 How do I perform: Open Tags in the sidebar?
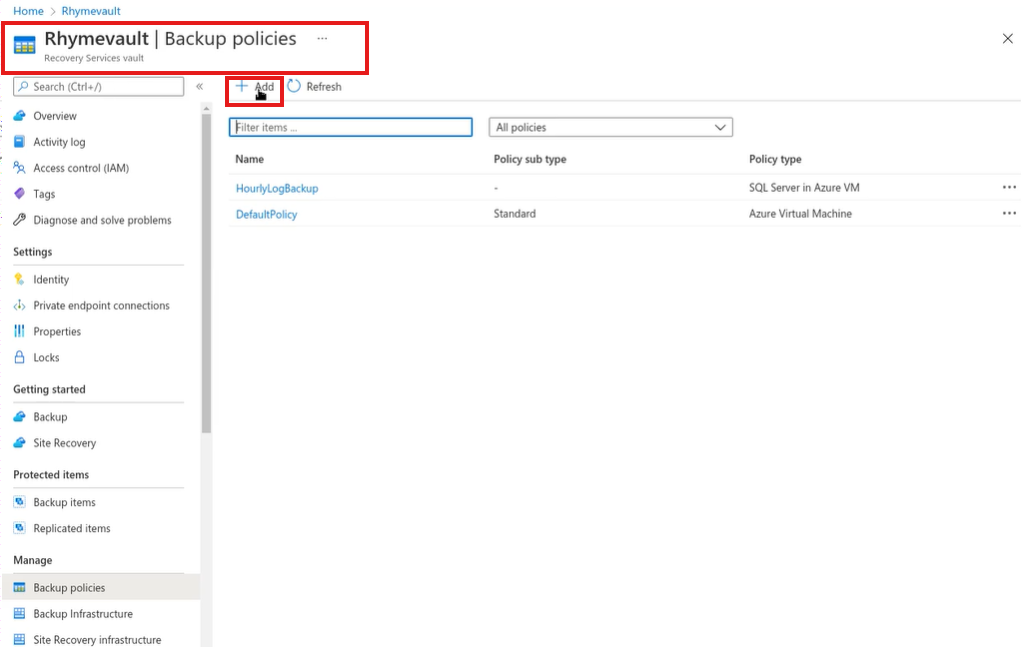44,194
